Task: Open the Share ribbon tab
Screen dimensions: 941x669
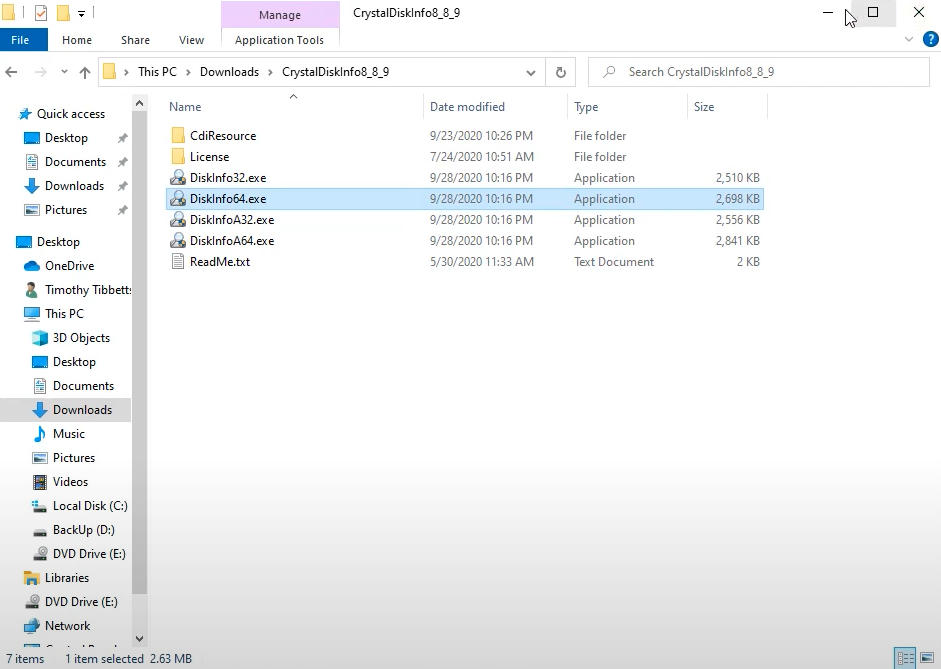Action: click(x=135, y=40)
